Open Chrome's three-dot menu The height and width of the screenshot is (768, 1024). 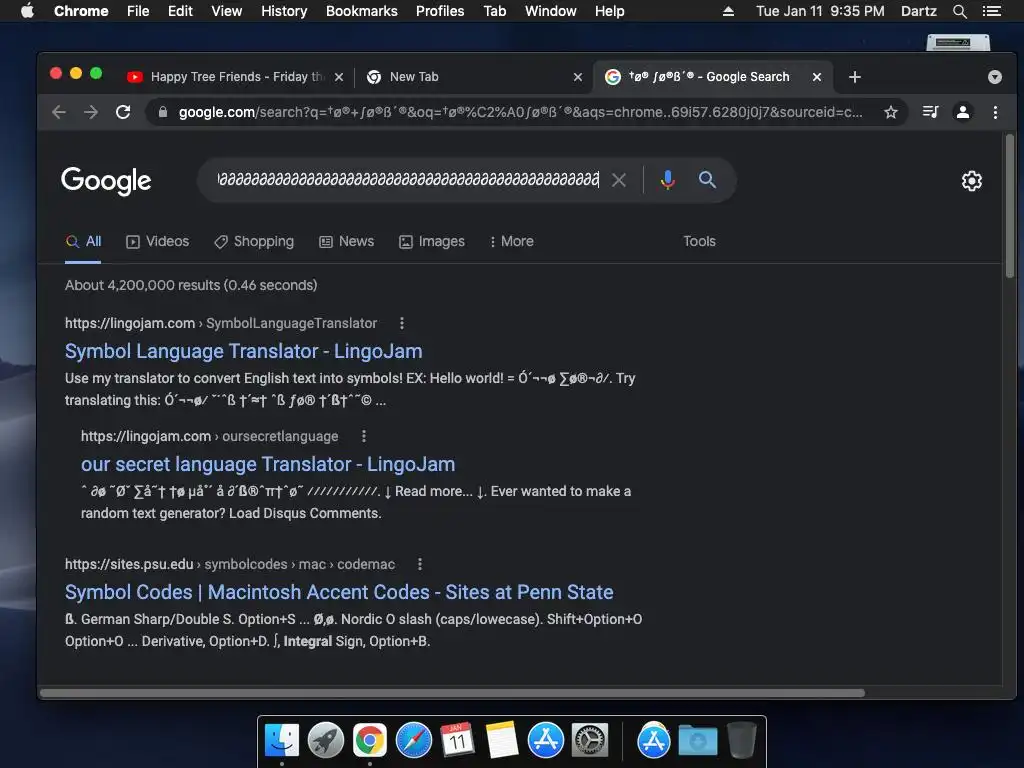995,112
